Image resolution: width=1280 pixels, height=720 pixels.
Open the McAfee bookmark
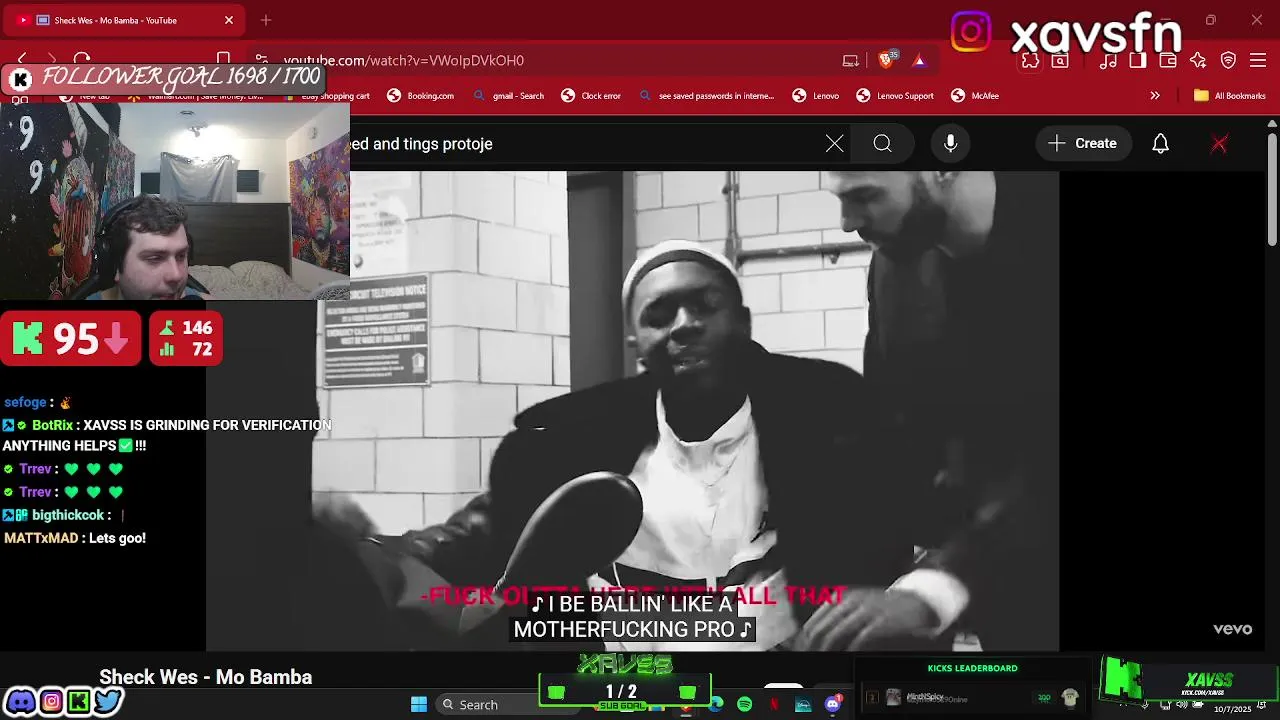click(975, 96)
